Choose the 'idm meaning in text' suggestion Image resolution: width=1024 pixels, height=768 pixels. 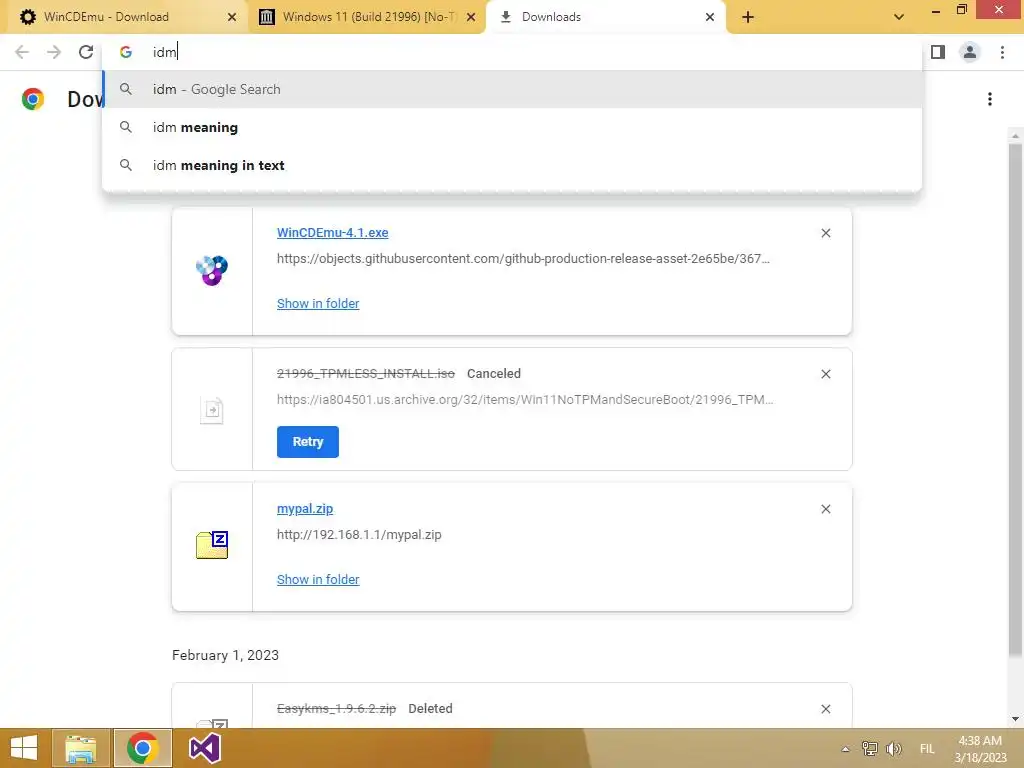[x=512, y=165]
